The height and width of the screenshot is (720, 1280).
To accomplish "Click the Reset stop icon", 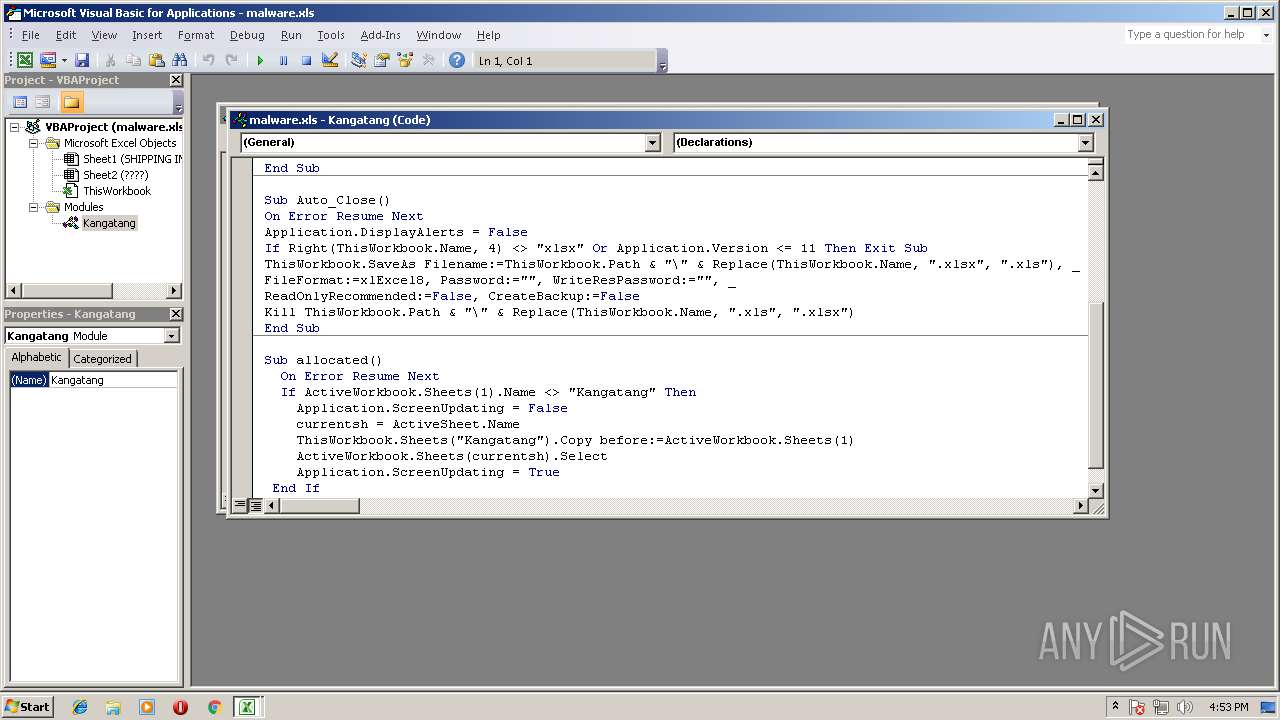I will (306, 61).
